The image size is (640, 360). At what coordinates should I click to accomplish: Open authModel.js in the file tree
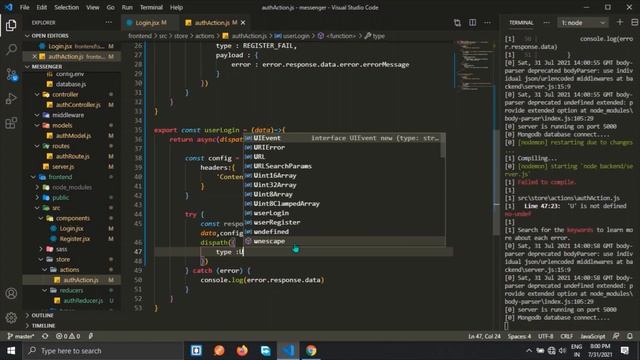click(73, 136)
